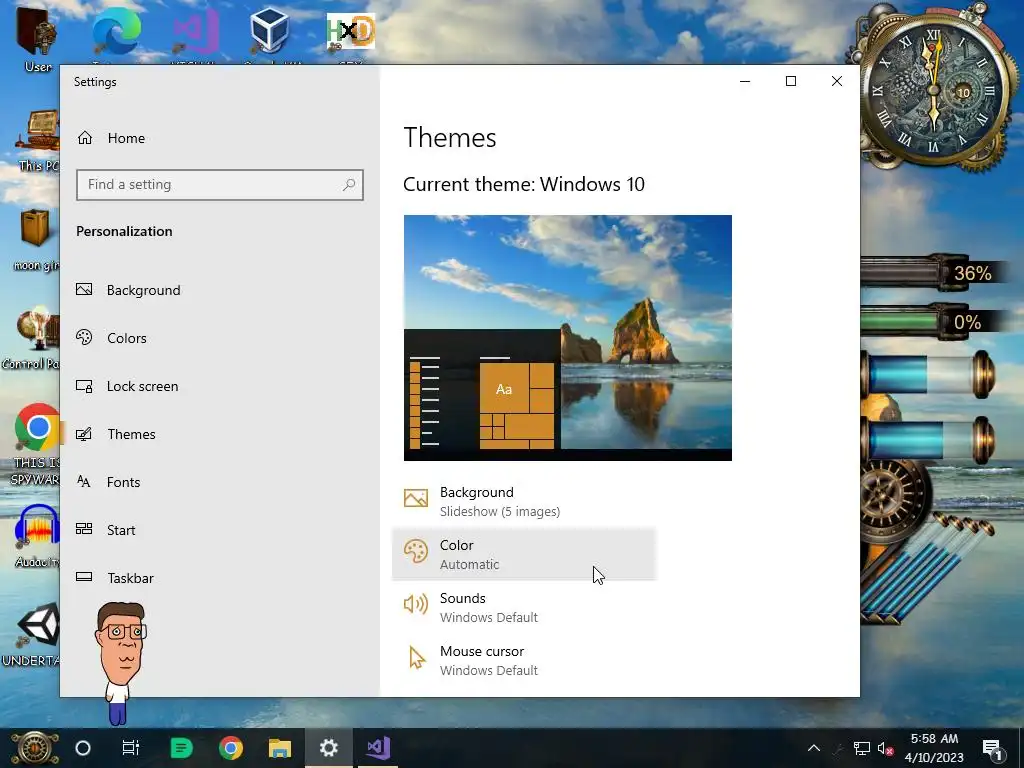Click the Background picture icon in sidebar
The height and width of the screenshot is (768, 1024).
[84, 289]
